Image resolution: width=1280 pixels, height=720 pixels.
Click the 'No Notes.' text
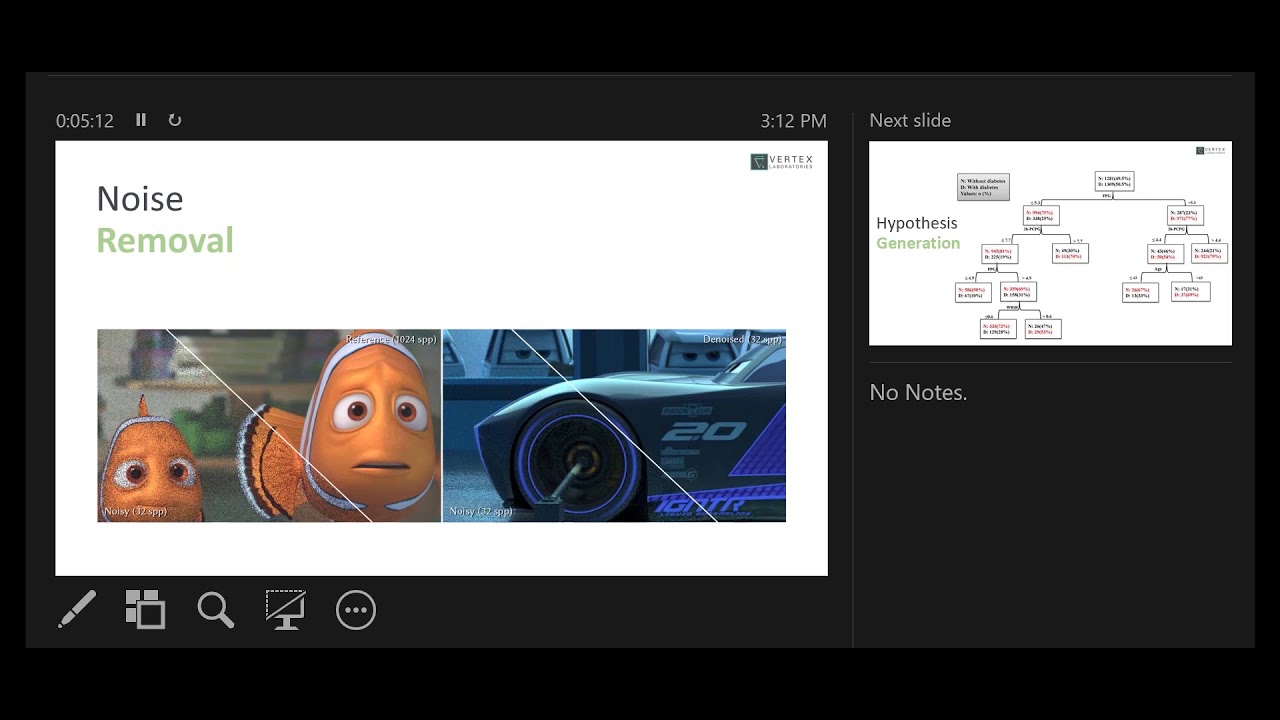click(918, 393)
